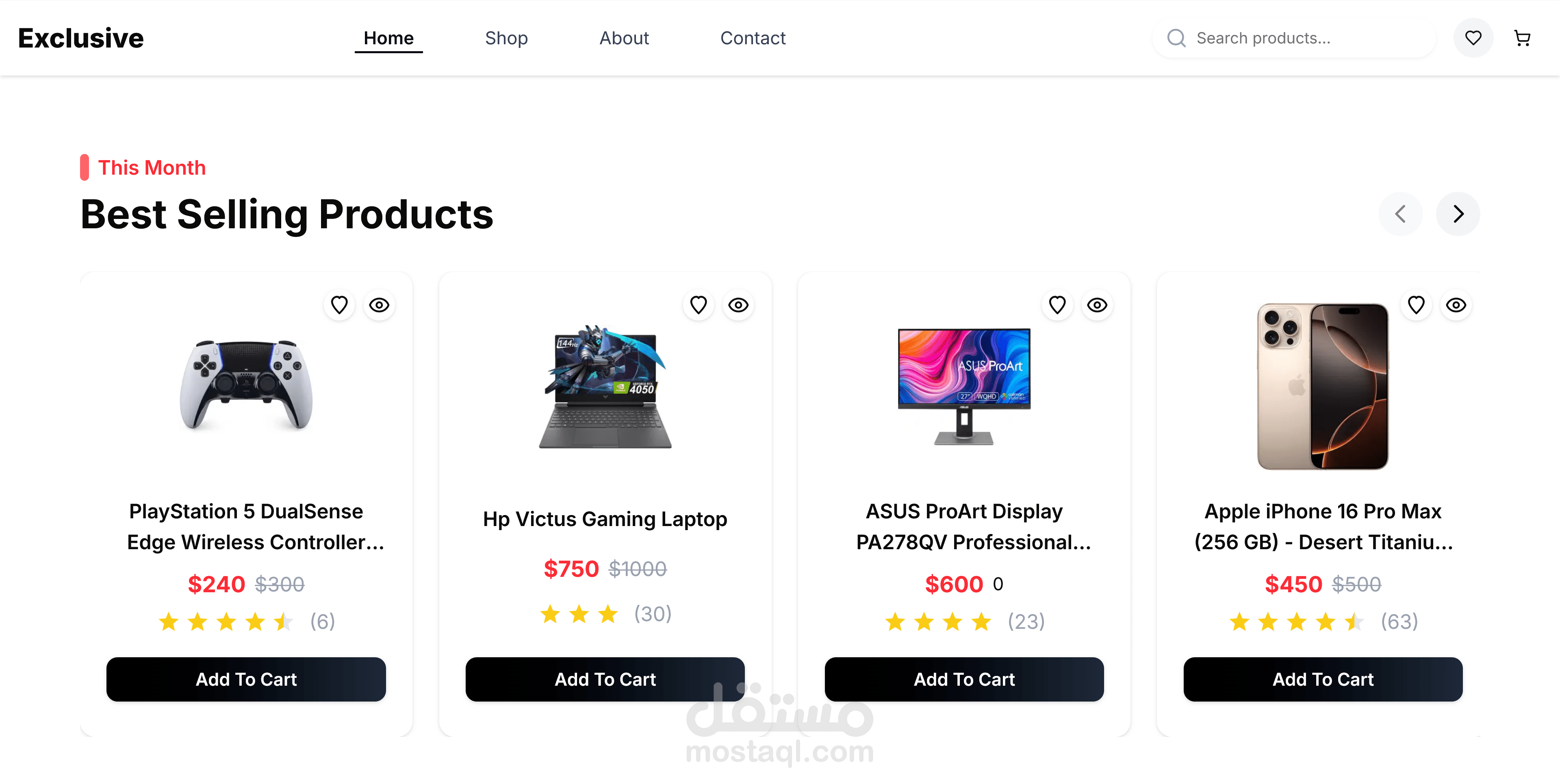Open quick view for PlayStation 5 controller

point(379,305)
